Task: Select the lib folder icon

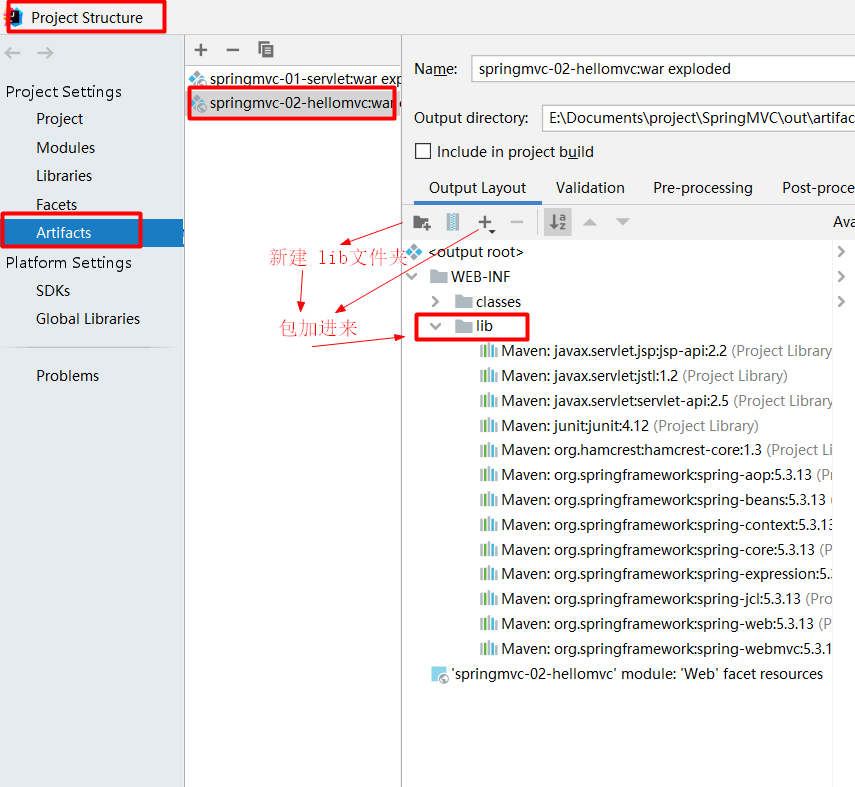Action: [463, 326]
